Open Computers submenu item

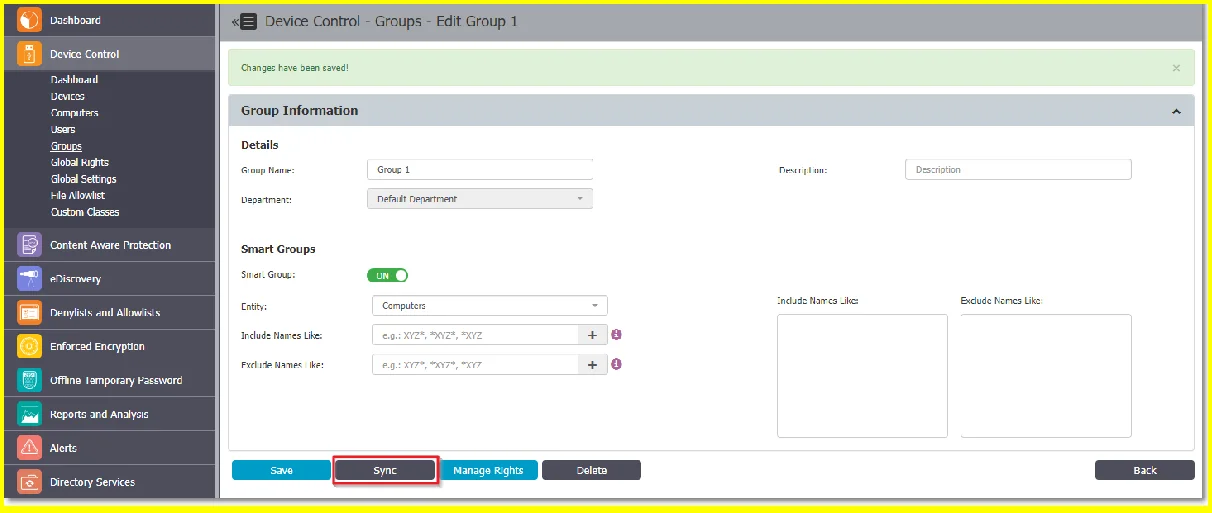point(74,113)
